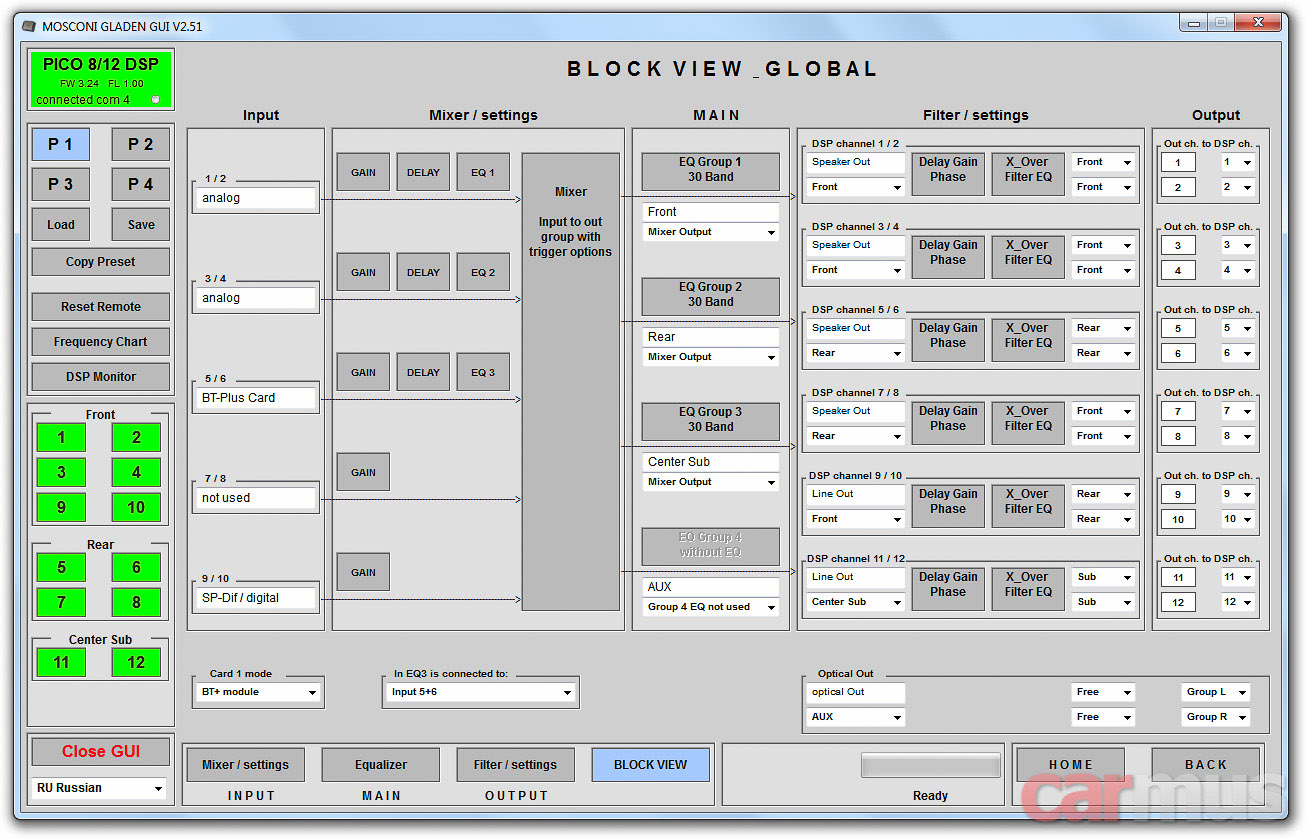Toggle Front channel 1 green button

point(61,437)
